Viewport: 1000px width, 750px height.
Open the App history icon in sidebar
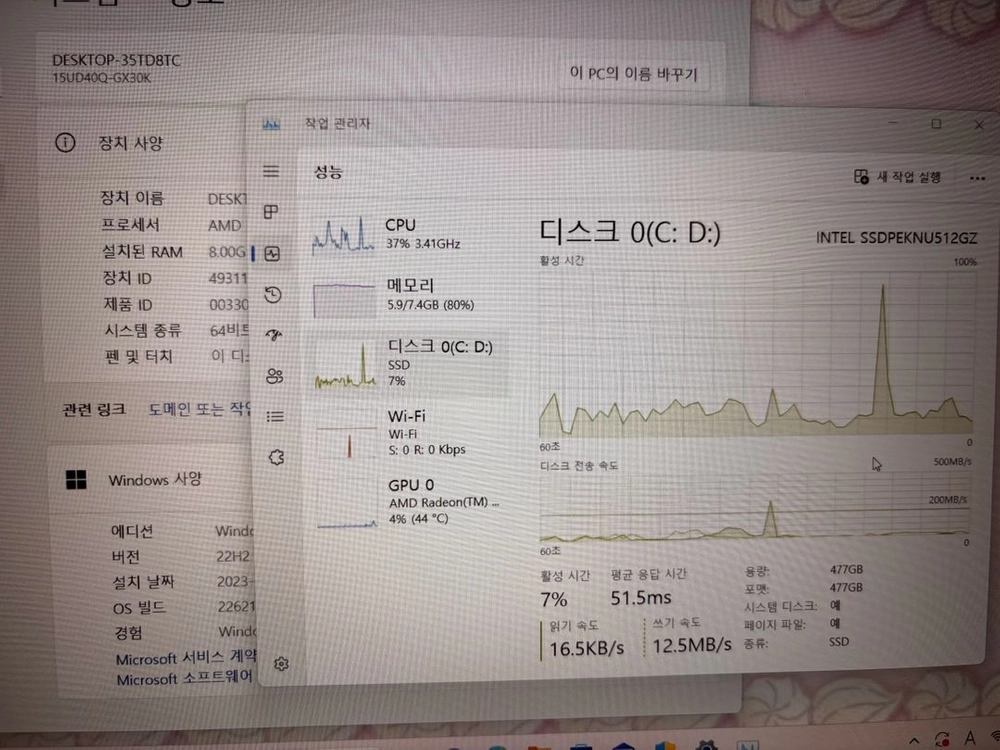coord(273,294)
